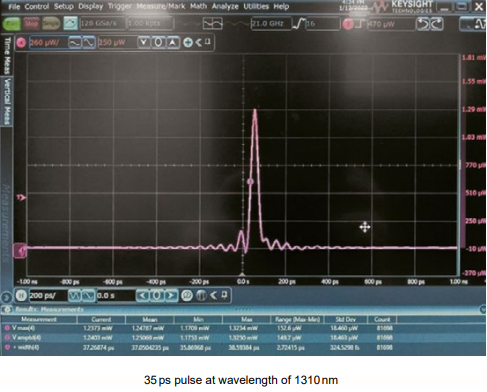Click the 0.0 s horizontal position field
487x392 pixels.
116,295
